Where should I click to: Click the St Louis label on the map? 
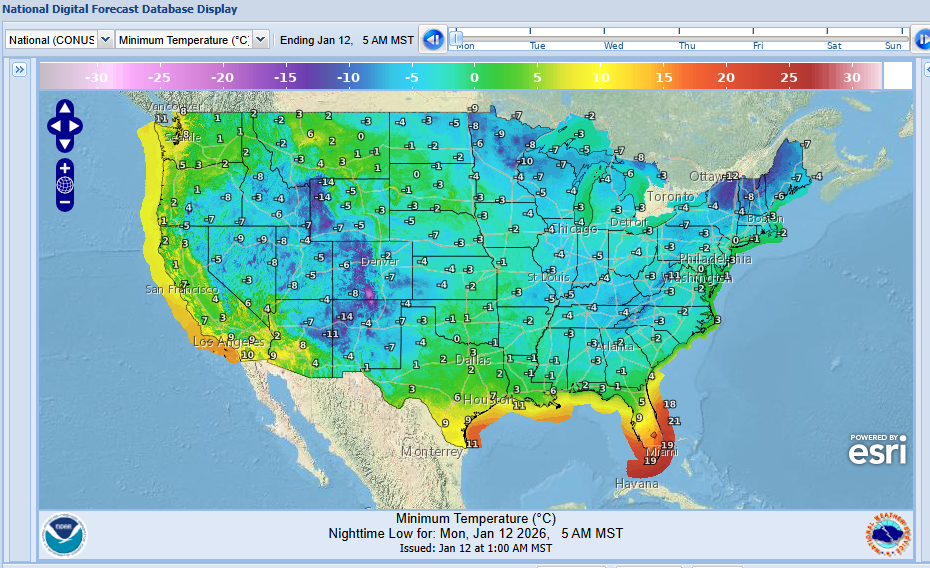pos(549,277)
